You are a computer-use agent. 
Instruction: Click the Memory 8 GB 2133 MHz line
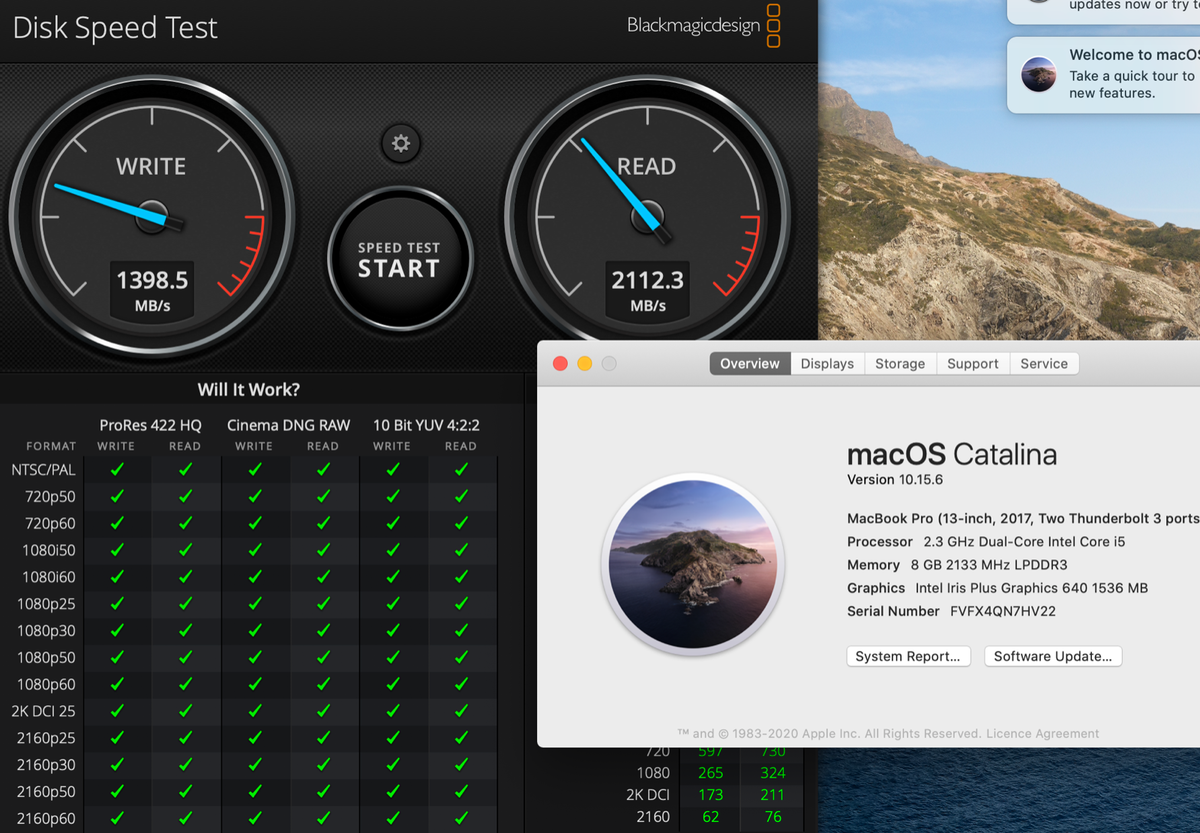click(958, 565)
